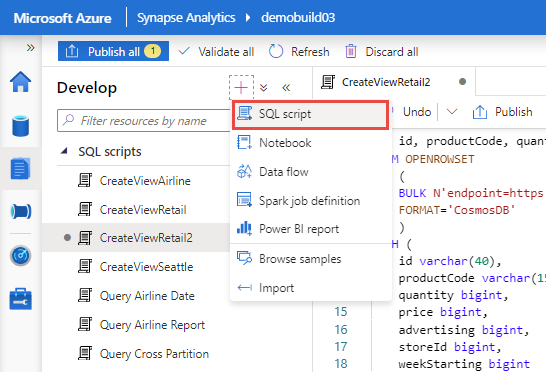Open the Query Cross Partition script
Screen dimensions: 546x372
[x=155, y=354]
